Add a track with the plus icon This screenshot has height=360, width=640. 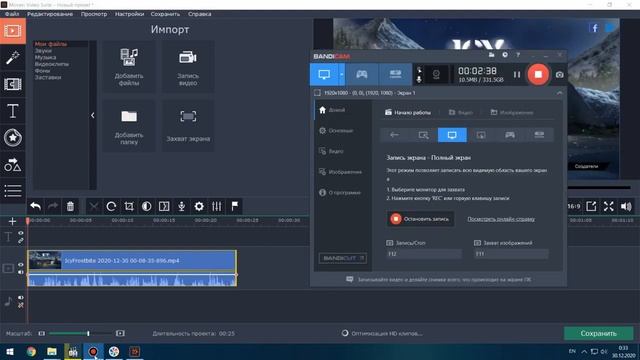[12, 221]
